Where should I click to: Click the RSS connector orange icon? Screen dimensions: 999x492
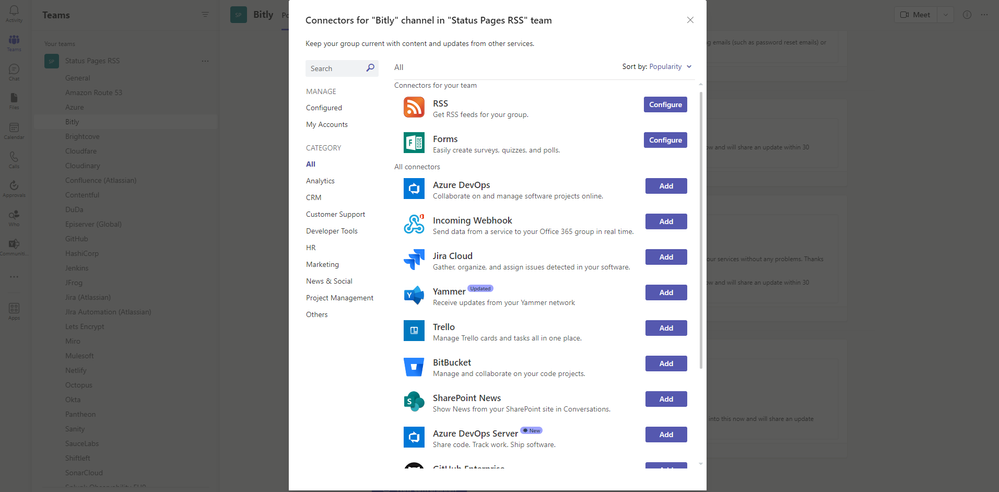click(x=414, y=107)
